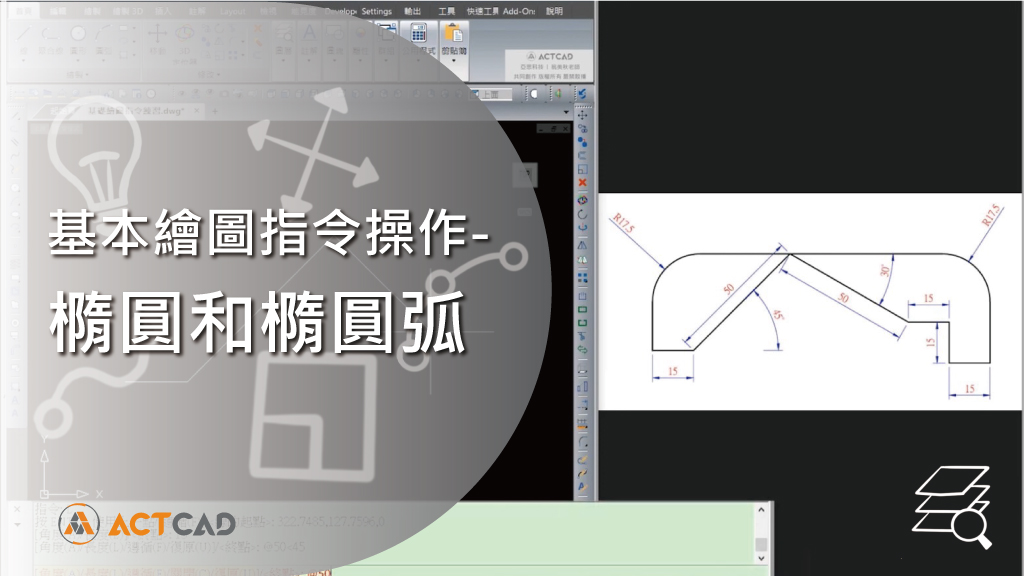This screenshot has width=1024, height=576.
Task: Click the green and red render icon
Action: click(558, 95)
